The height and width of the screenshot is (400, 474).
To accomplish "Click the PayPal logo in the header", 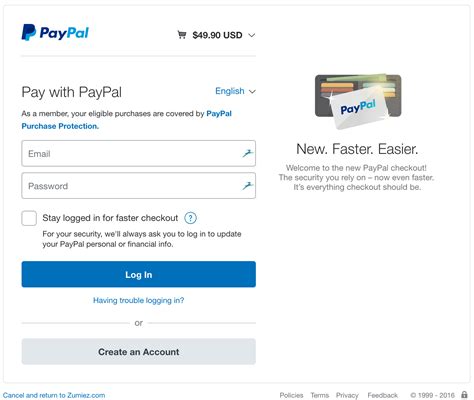I will [55, 33].
